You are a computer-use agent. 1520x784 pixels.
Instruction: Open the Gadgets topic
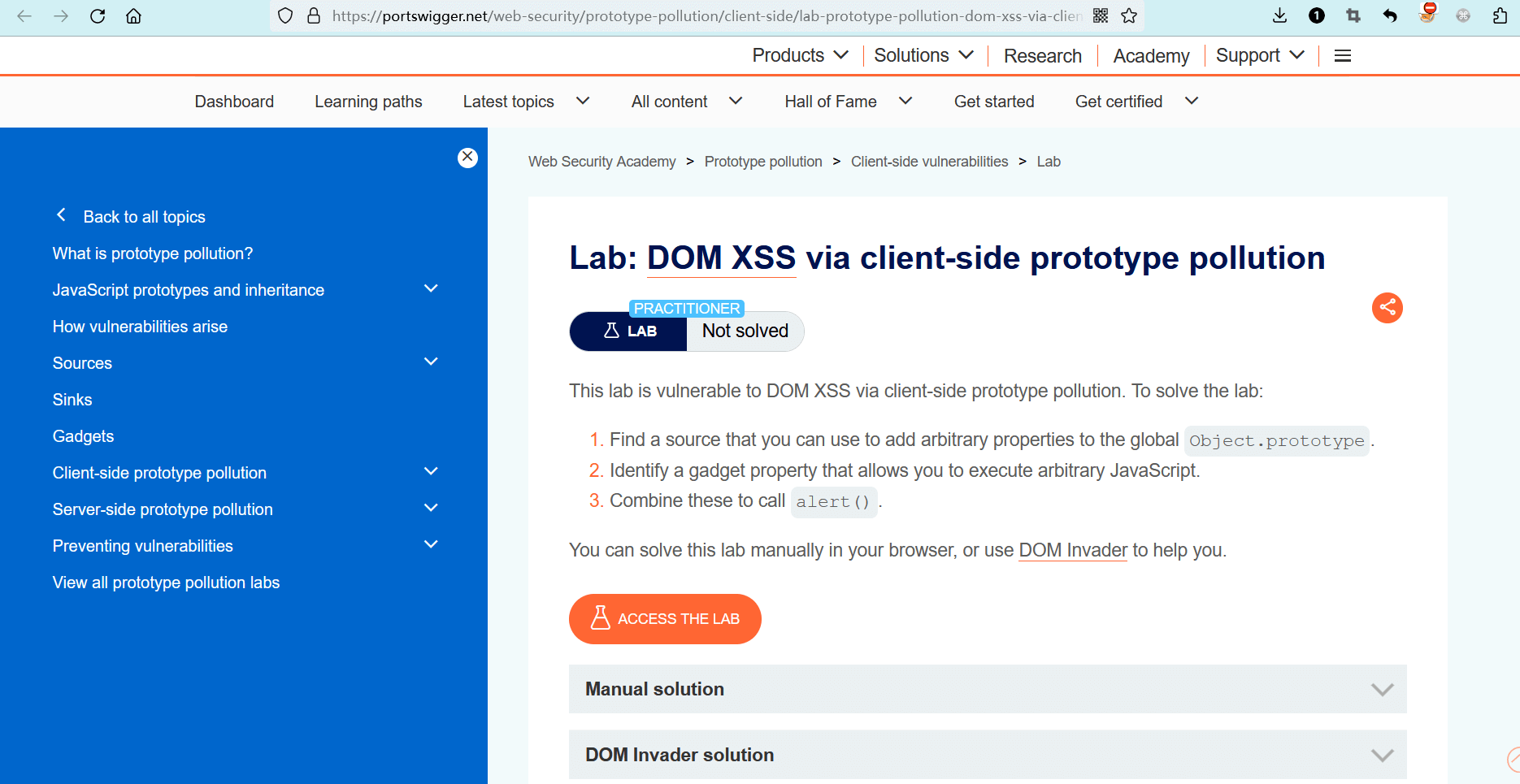pyautogui.click(x=83, y=436)
